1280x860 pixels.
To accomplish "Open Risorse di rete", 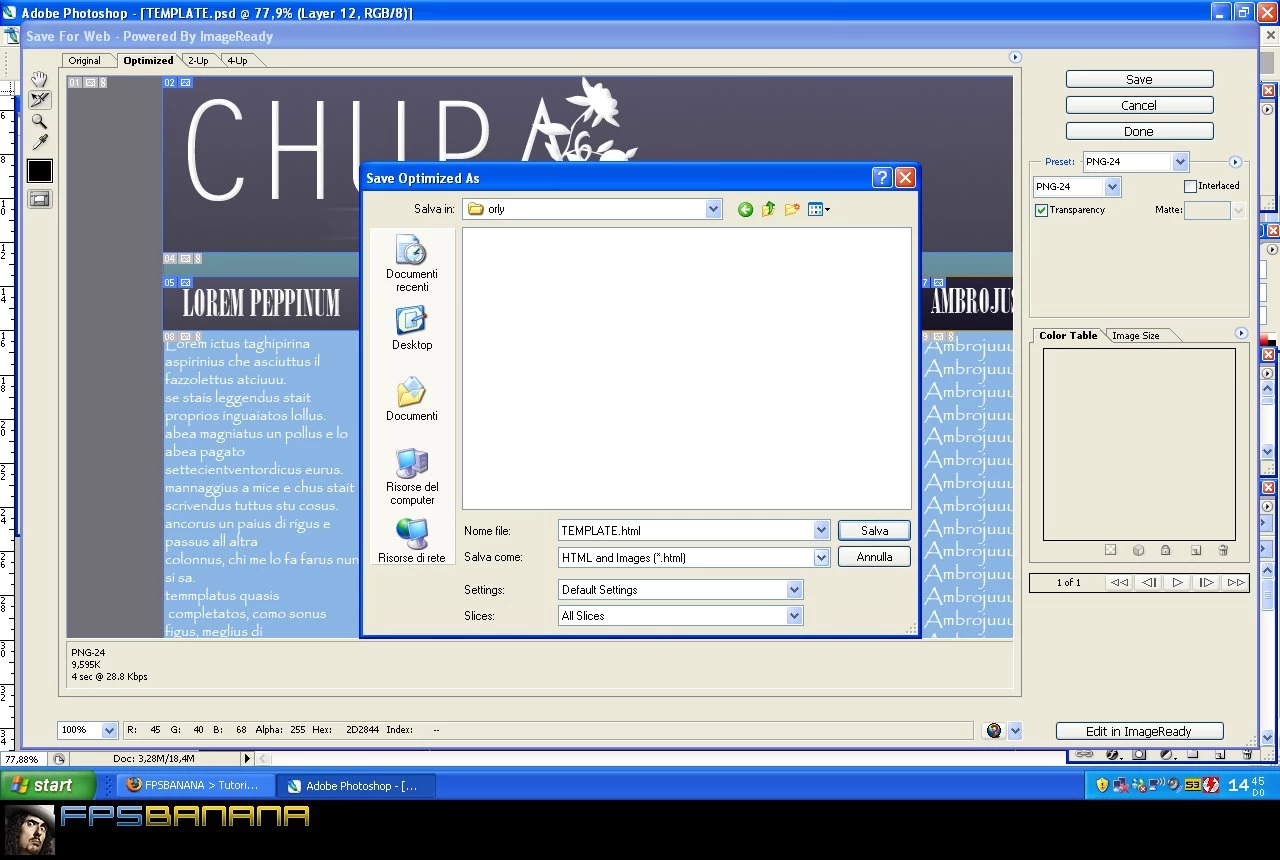I will pos(412,541).
